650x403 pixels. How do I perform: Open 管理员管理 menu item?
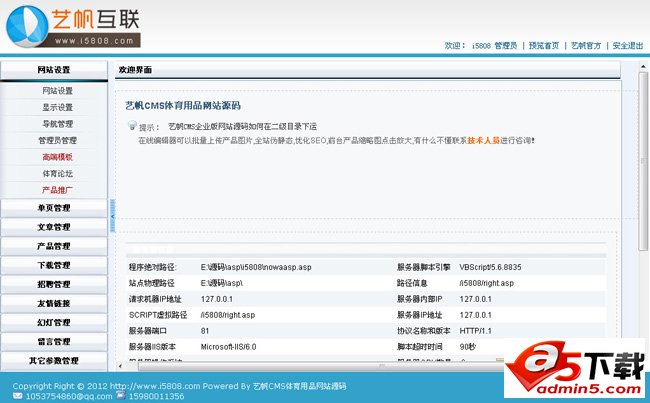pos(57,140)
